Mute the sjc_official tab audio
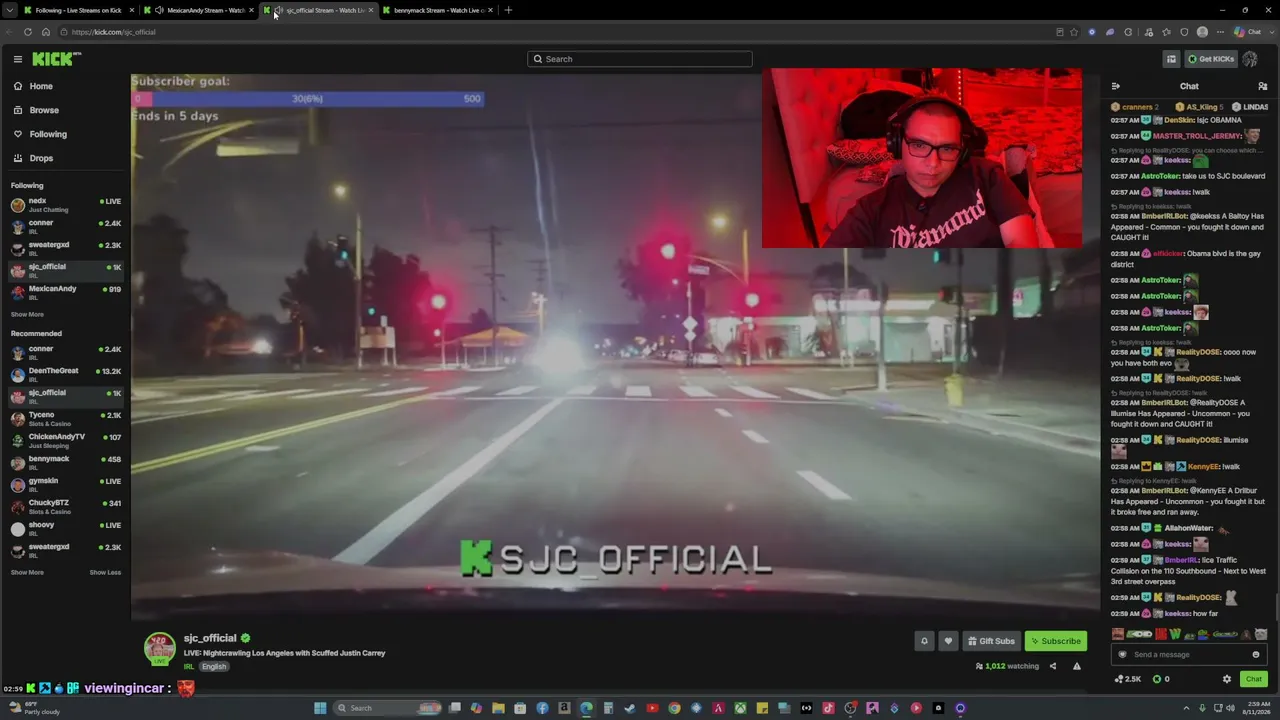This screenshot has height=720, width=1280. [278, 10]
